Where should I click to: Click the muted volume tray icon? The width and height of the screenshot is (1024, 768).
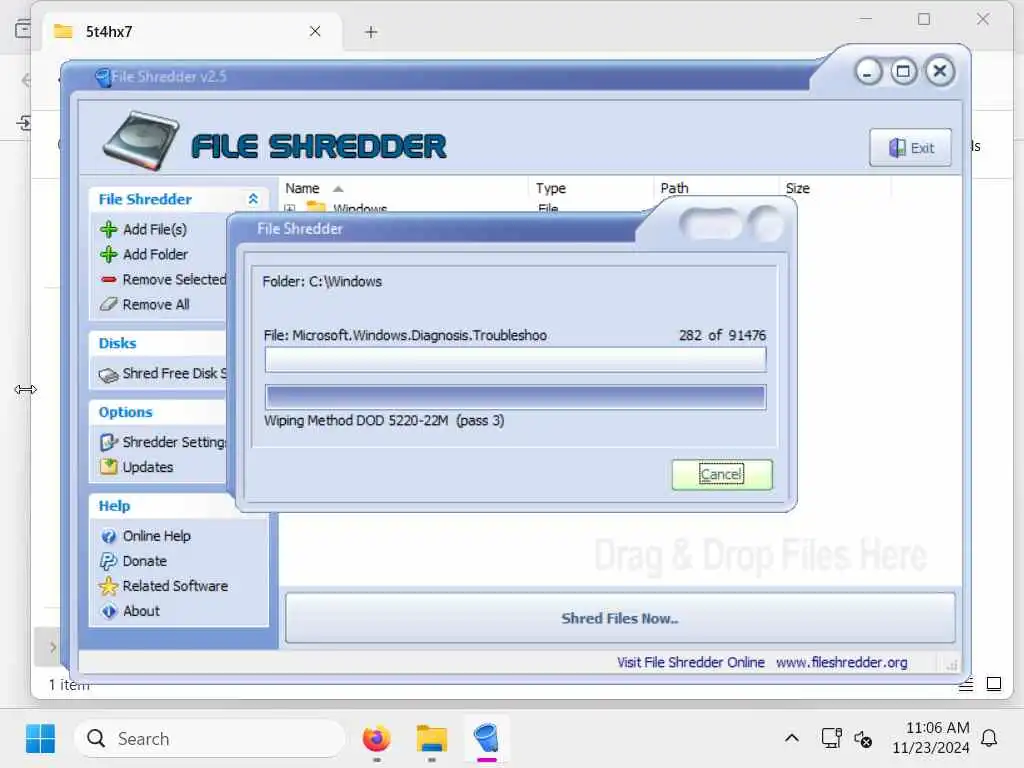pyautogui.click(x=863, y=739)
